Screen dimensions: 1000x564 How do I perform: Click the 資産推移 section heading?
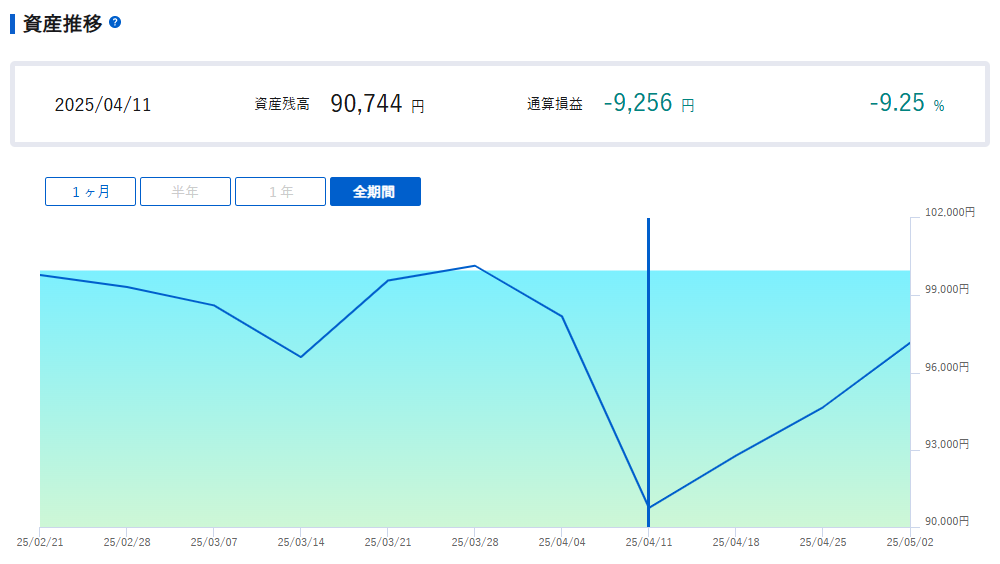coord(62,24)
